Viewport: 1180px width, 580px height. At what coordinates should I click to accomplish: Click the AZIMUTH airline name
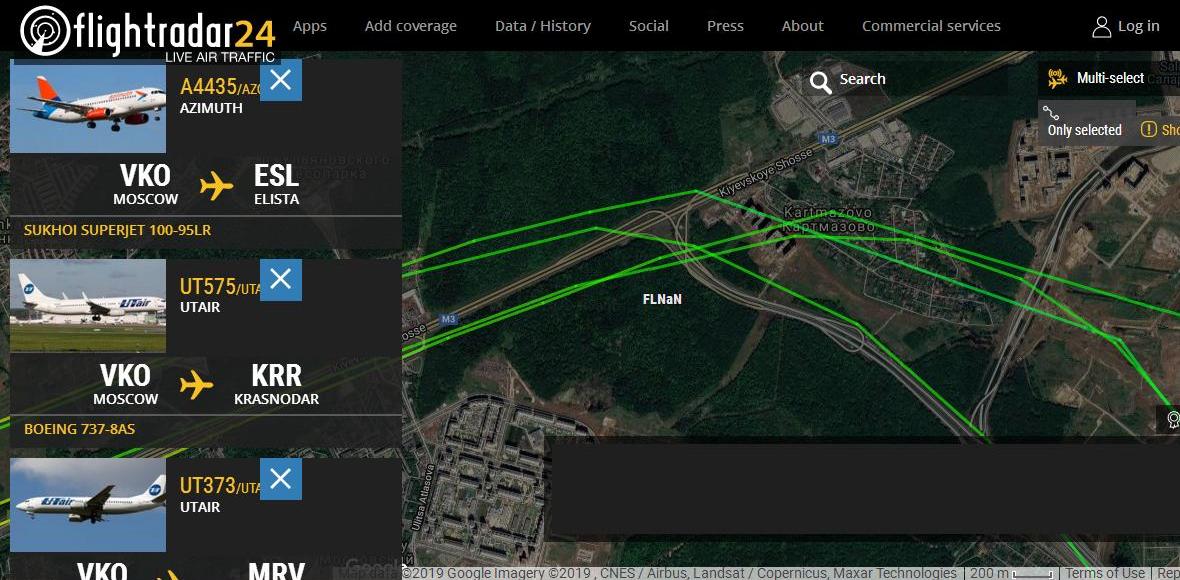click(211, 108)
